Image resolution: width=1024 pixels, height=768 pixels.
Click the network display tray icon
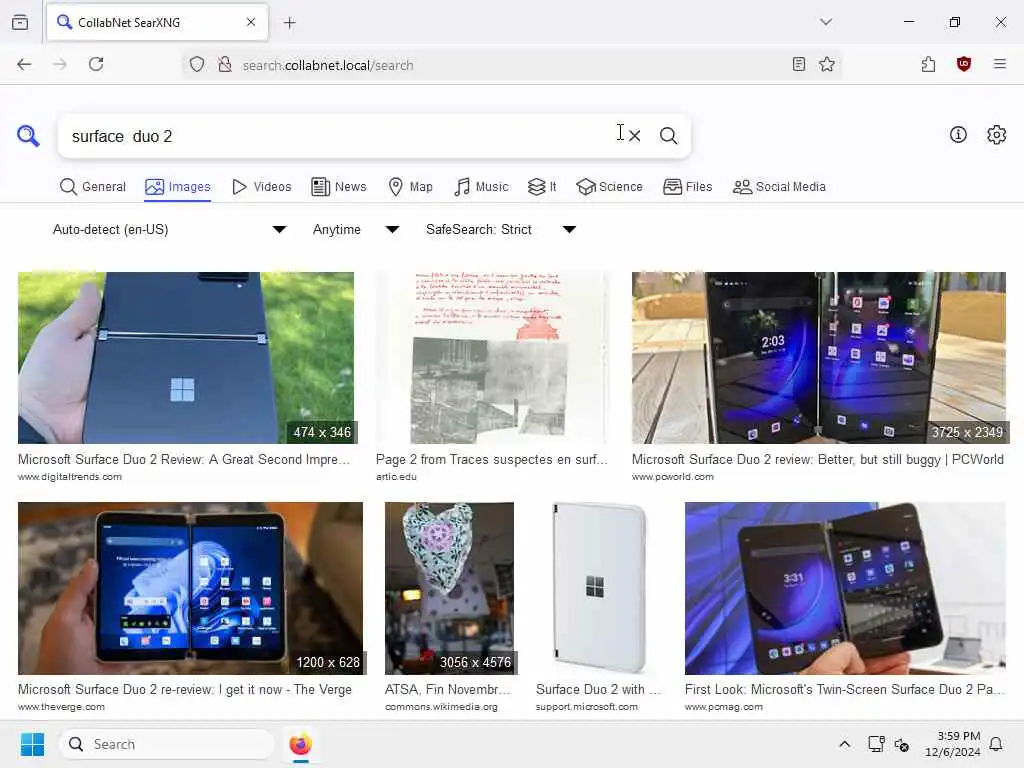pos(876,744)
